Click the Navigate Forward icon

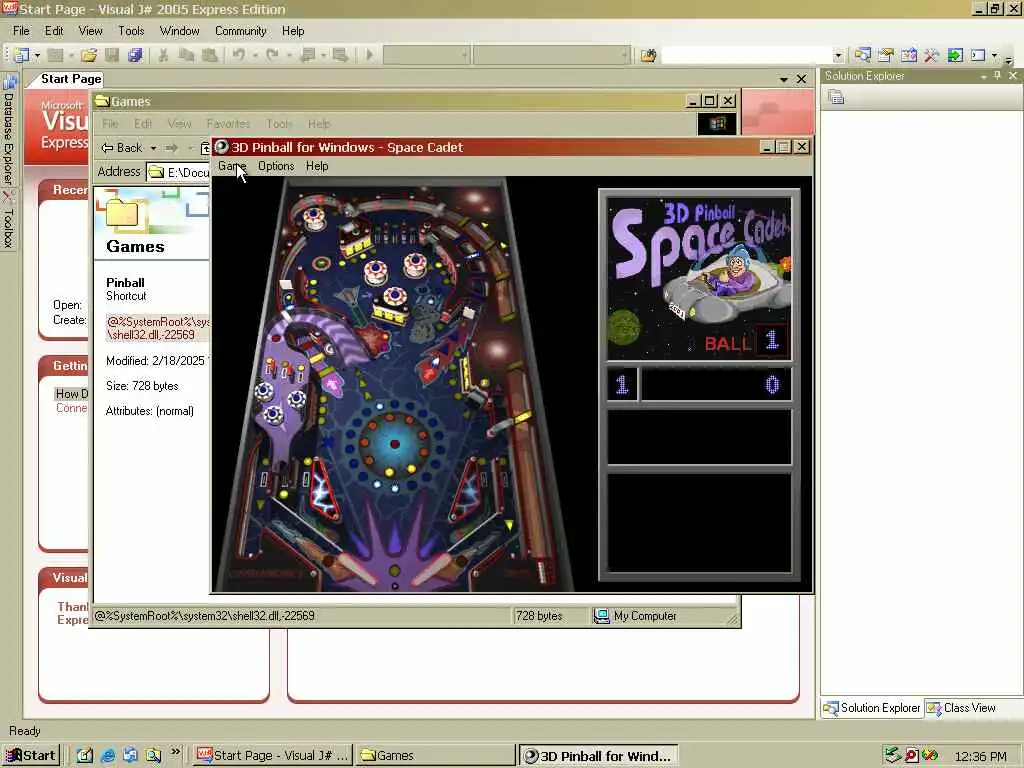point(340,56)
